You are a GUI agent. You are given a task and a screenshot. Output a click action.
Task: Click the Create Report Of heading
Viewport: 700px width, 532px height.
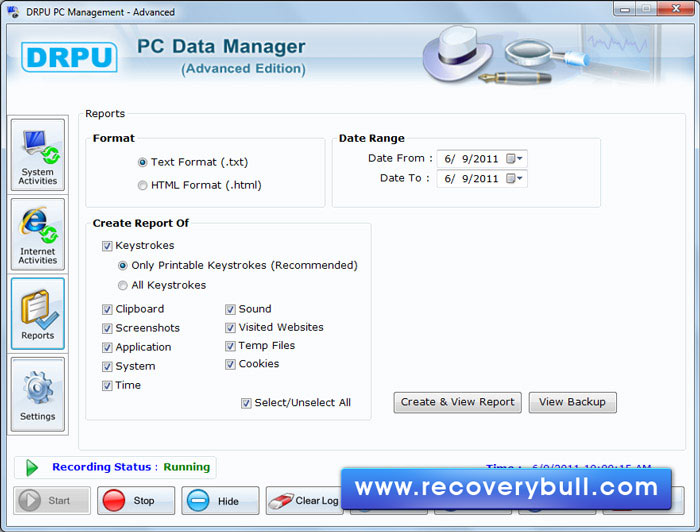click(141, 223)
